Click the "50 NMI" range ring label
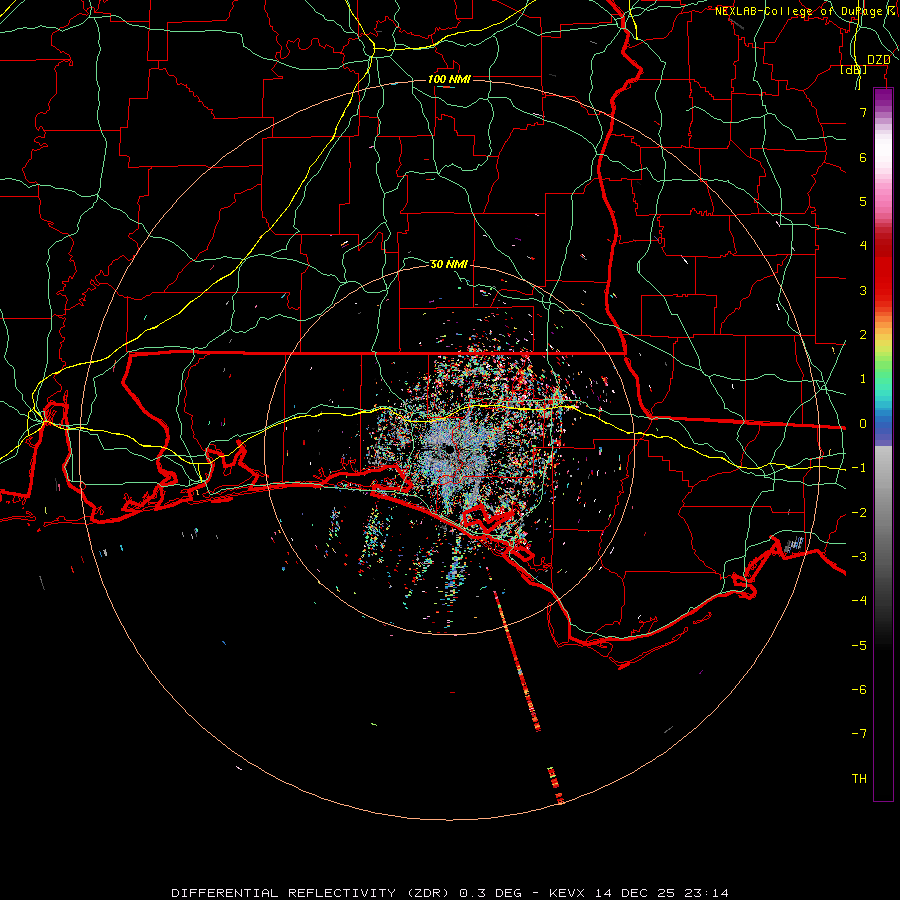This screenshot has height=900, width=900. click(449, 264)
